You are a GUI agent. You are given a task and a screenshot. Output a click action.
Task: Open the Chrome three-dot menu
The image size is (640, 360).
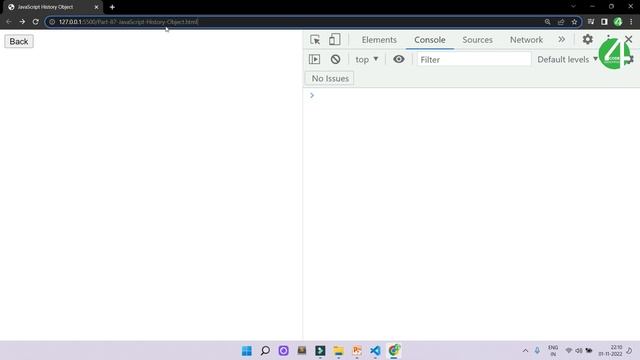(631, 22)
